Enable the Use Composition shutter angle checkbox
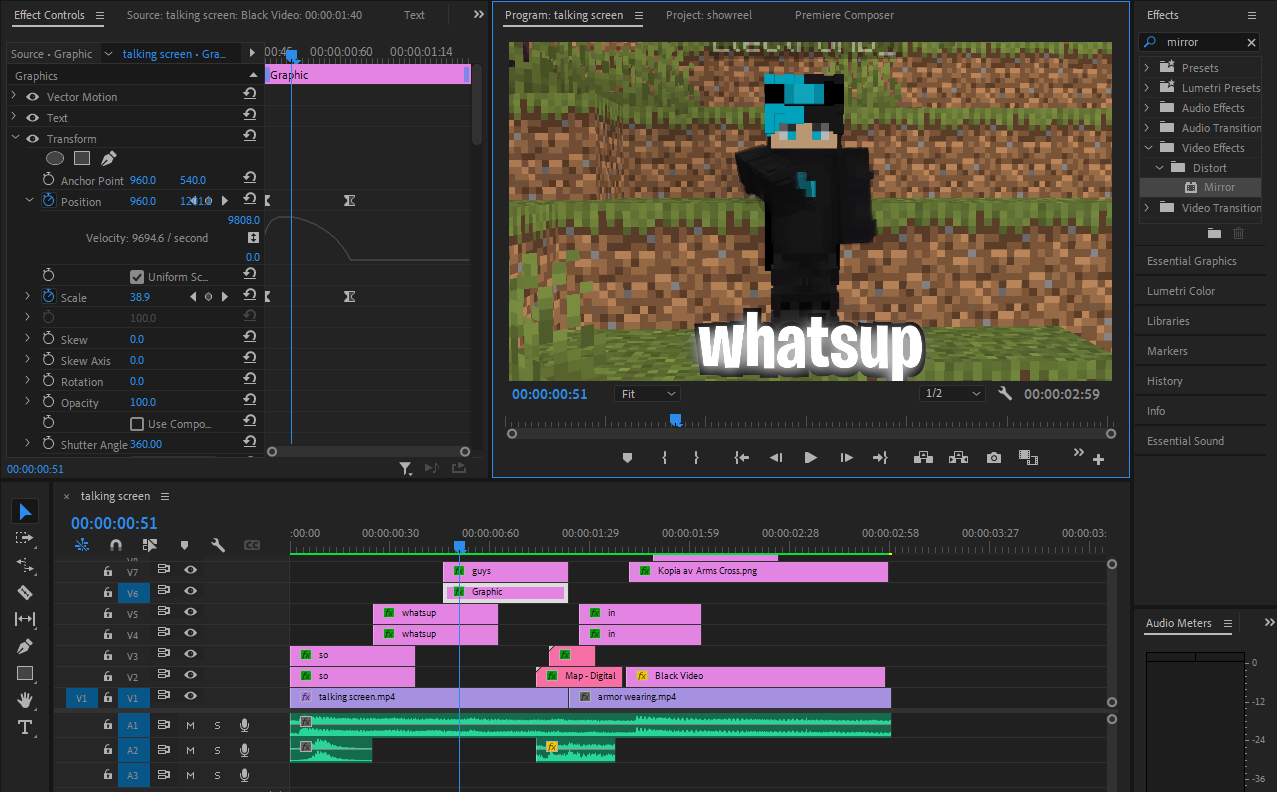This screenshot has height=792, width=1277. 137,424
